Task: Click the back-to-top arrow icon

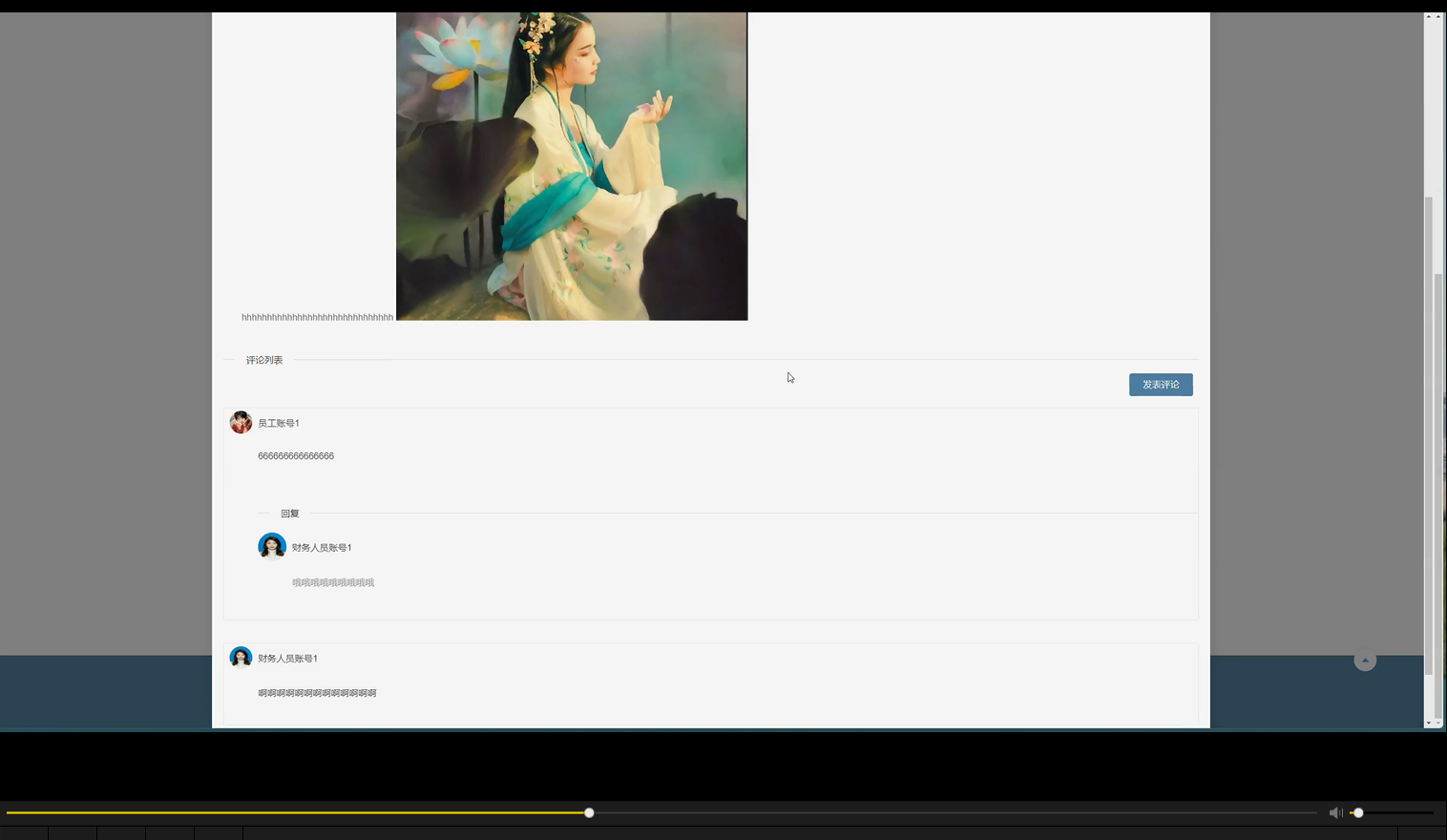Action: 1365,661
